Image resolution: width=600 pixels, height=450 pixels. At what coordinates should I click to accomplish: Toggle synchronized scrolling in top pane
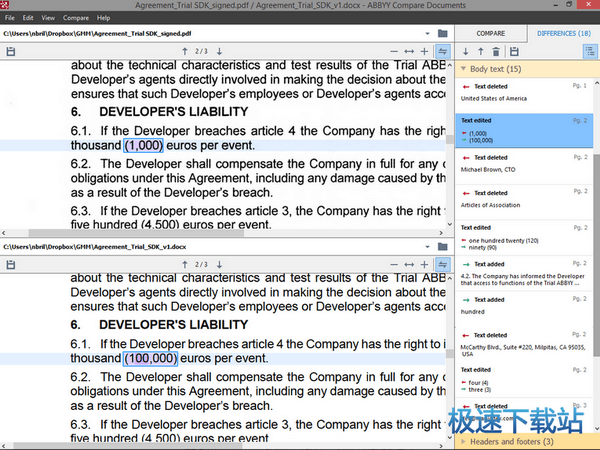[x=443, y=51]
